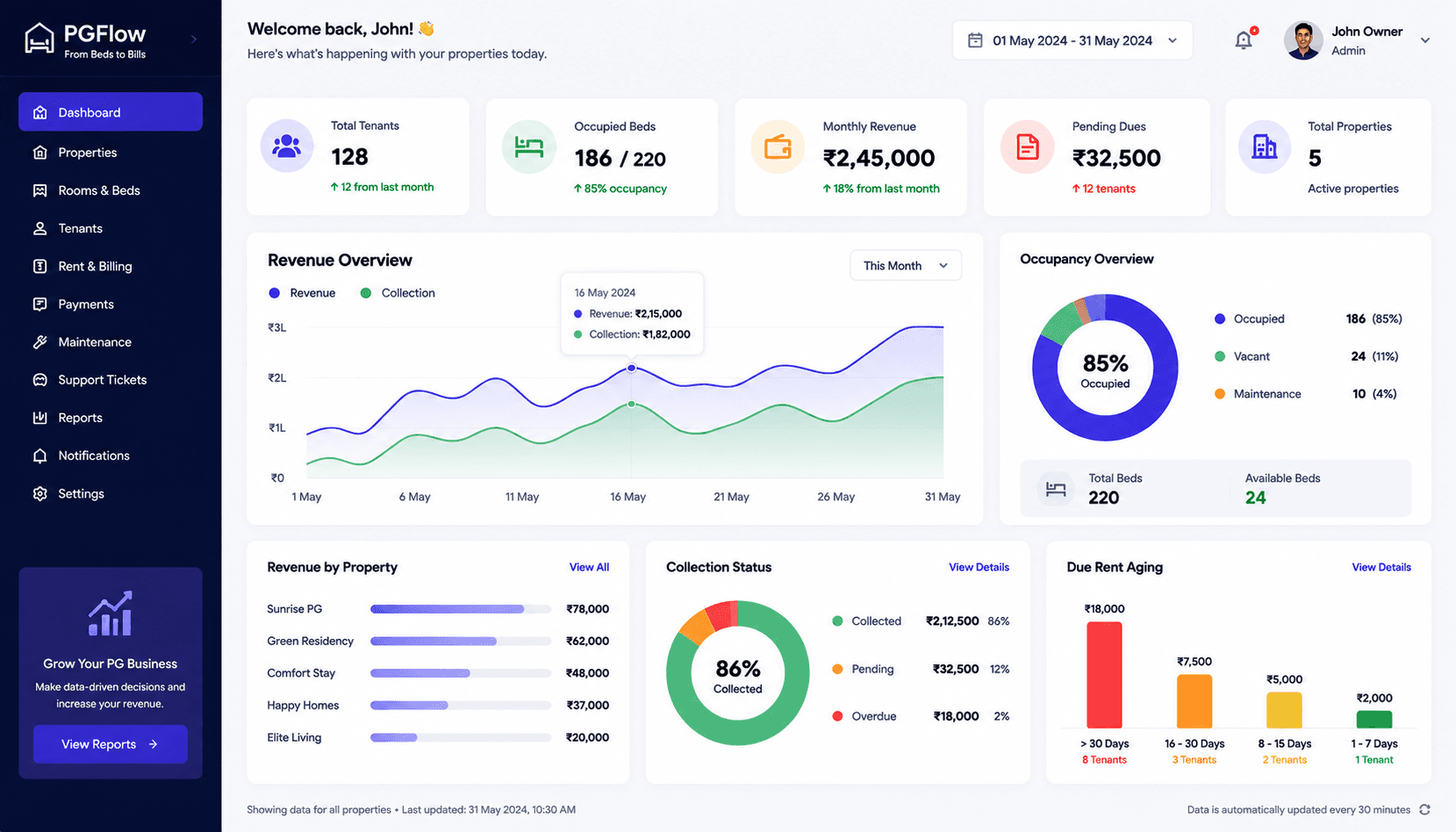Click the Pending Dues document icon
Screen dimensions: 1456x832
point(1027,147)
